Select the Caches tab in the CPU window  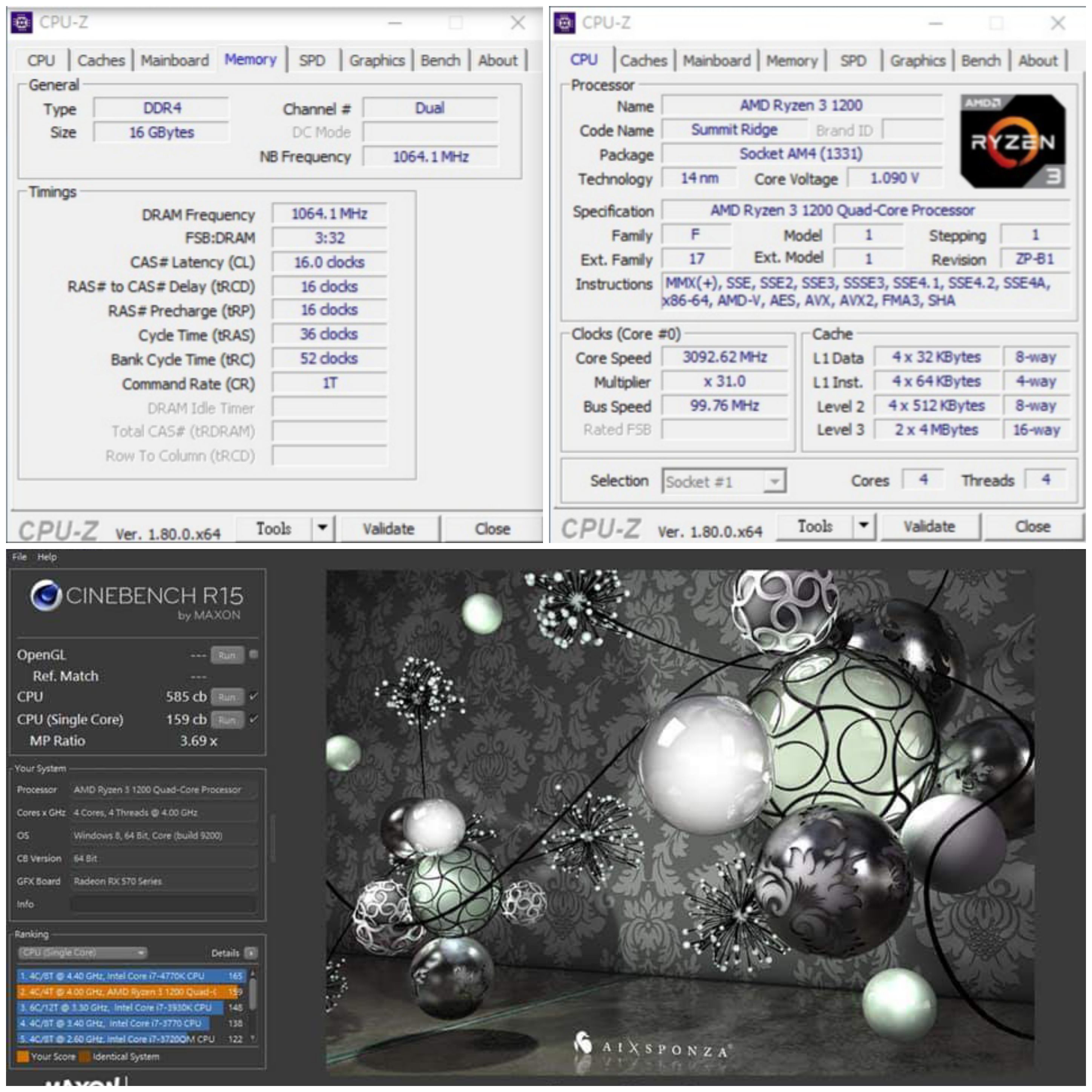[644, 60]
